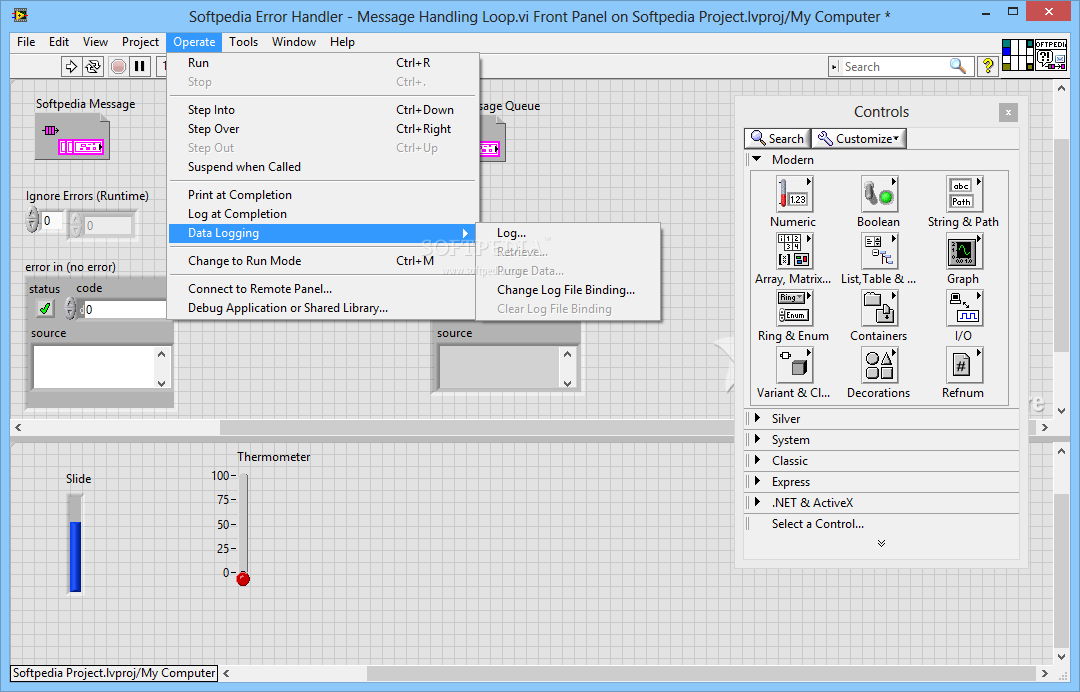The image size is (1080, 692).
Task: Choose Connect to Remote Panel...
Action: (322, 289)
